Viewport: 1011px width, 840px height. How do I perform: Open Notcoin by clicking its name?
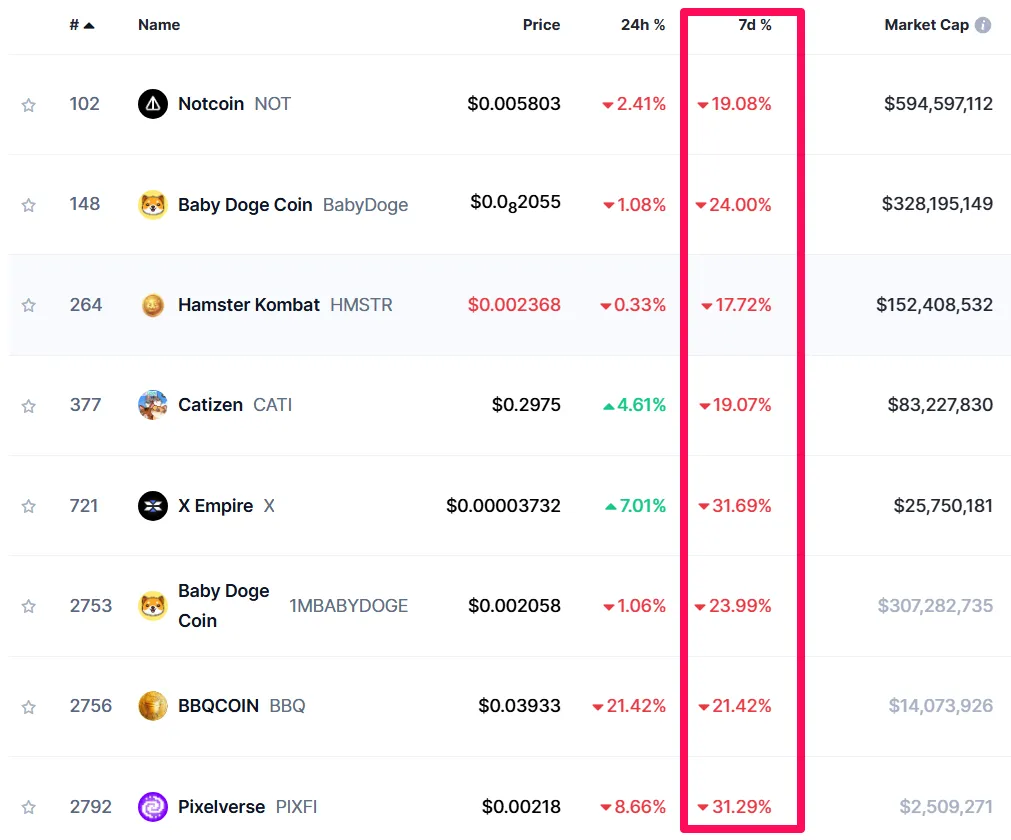click(x=210, y=104)
